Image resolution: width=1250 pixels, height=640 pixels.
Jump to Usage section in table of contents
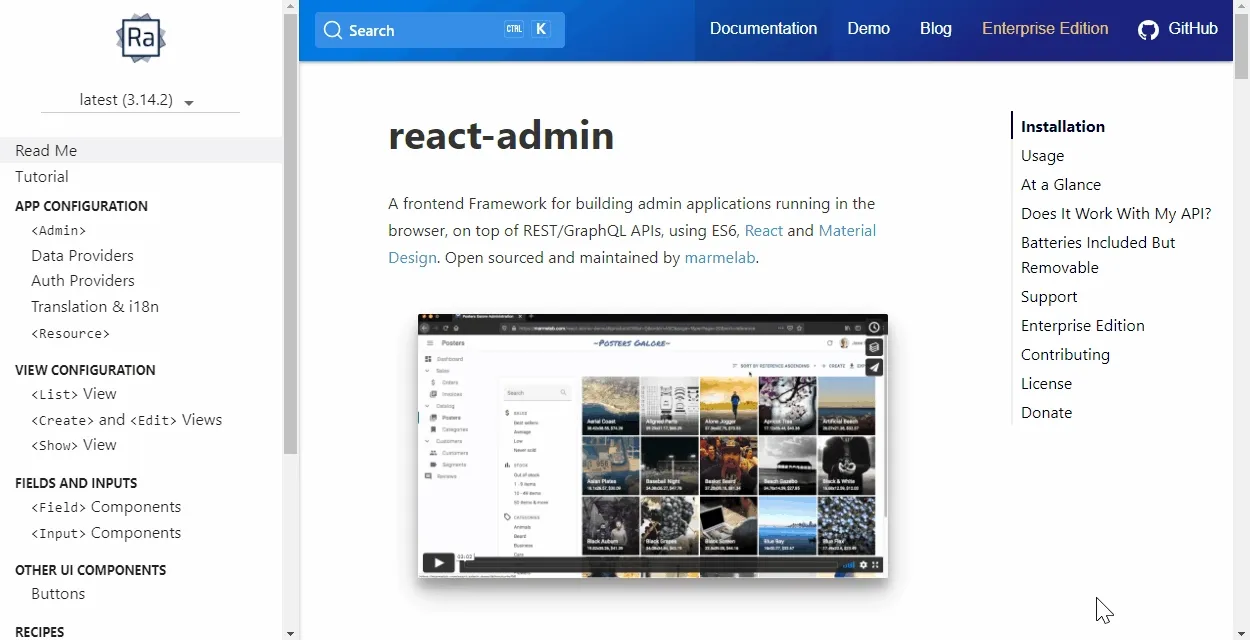coord(1042,156)
